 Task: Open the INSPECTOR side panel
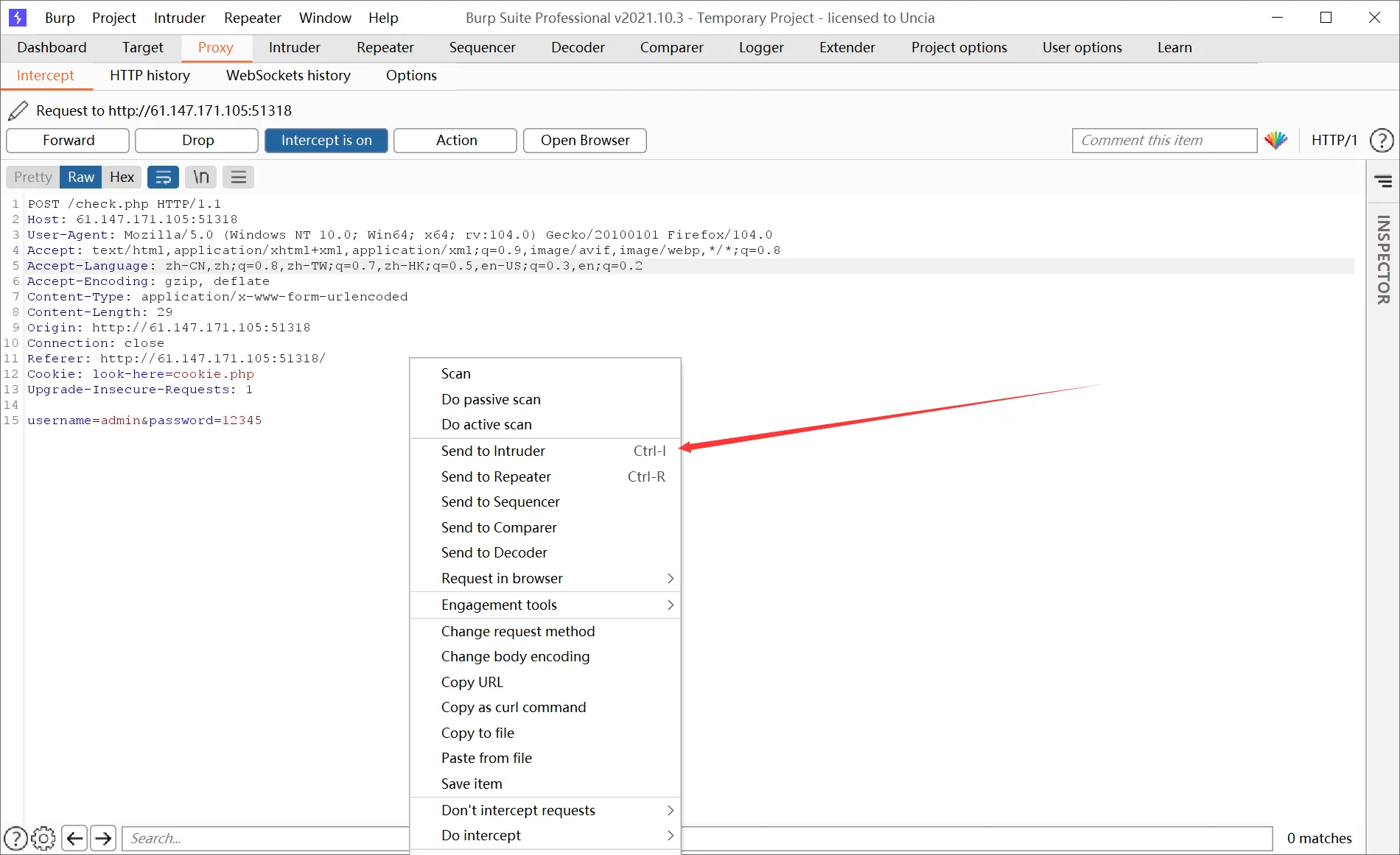point(1383,260)
